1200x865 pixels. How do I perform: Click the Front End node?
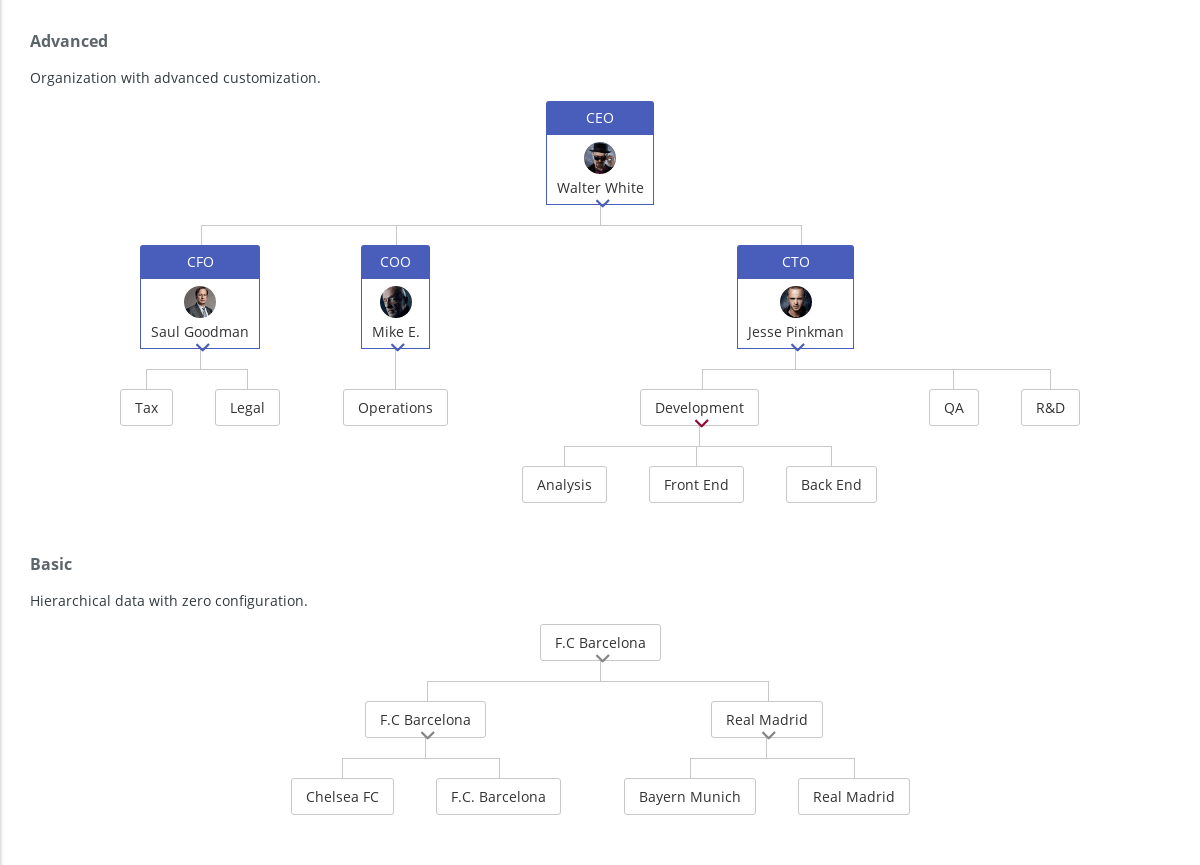[x=696, y=484]
